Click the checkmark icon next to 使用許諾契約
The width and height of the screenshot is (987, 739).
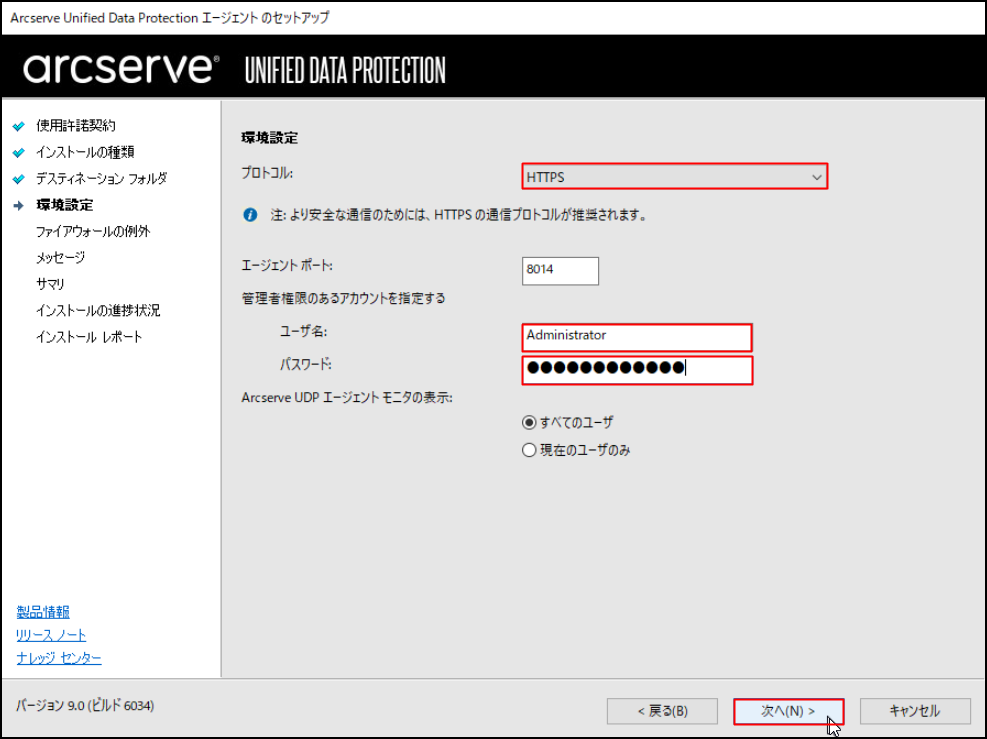(19, 126)
